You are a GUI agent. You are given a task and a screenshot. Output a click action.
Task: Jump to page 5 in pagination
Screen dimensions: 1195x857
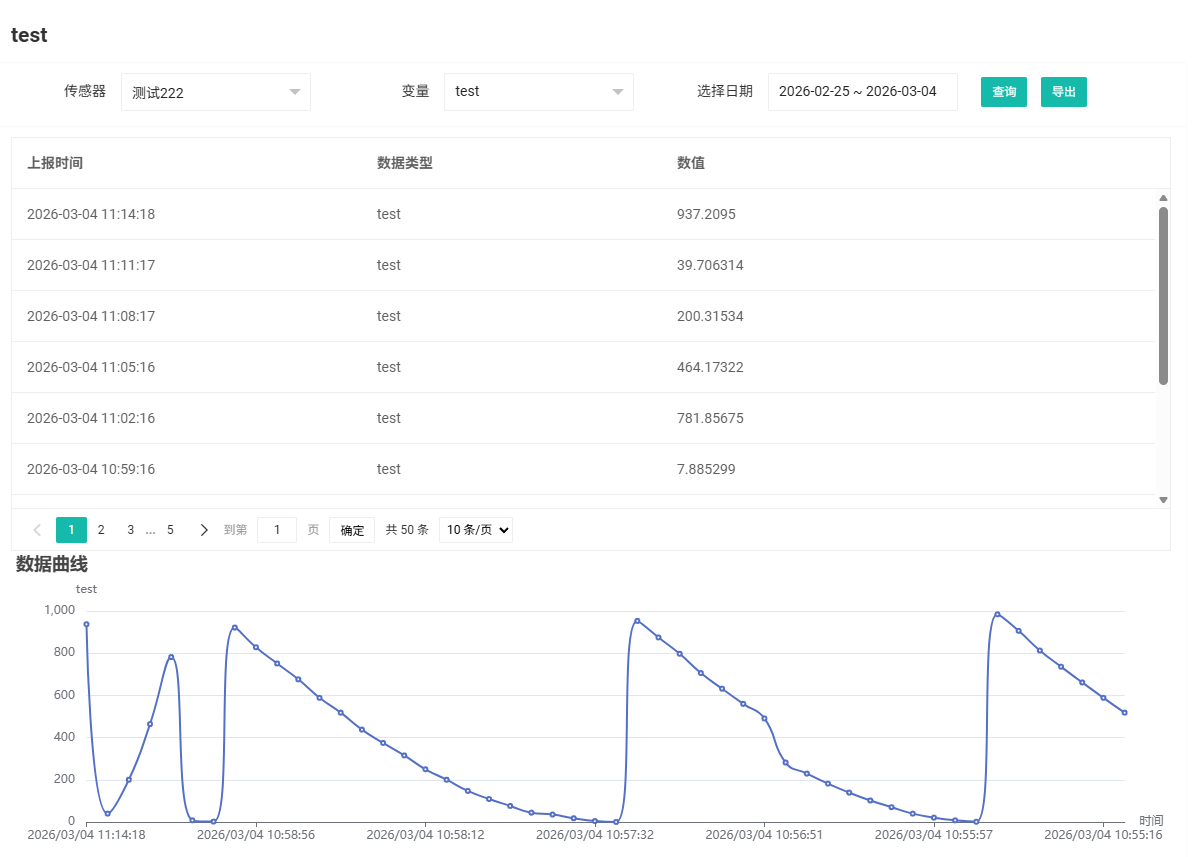coord(170,530)
